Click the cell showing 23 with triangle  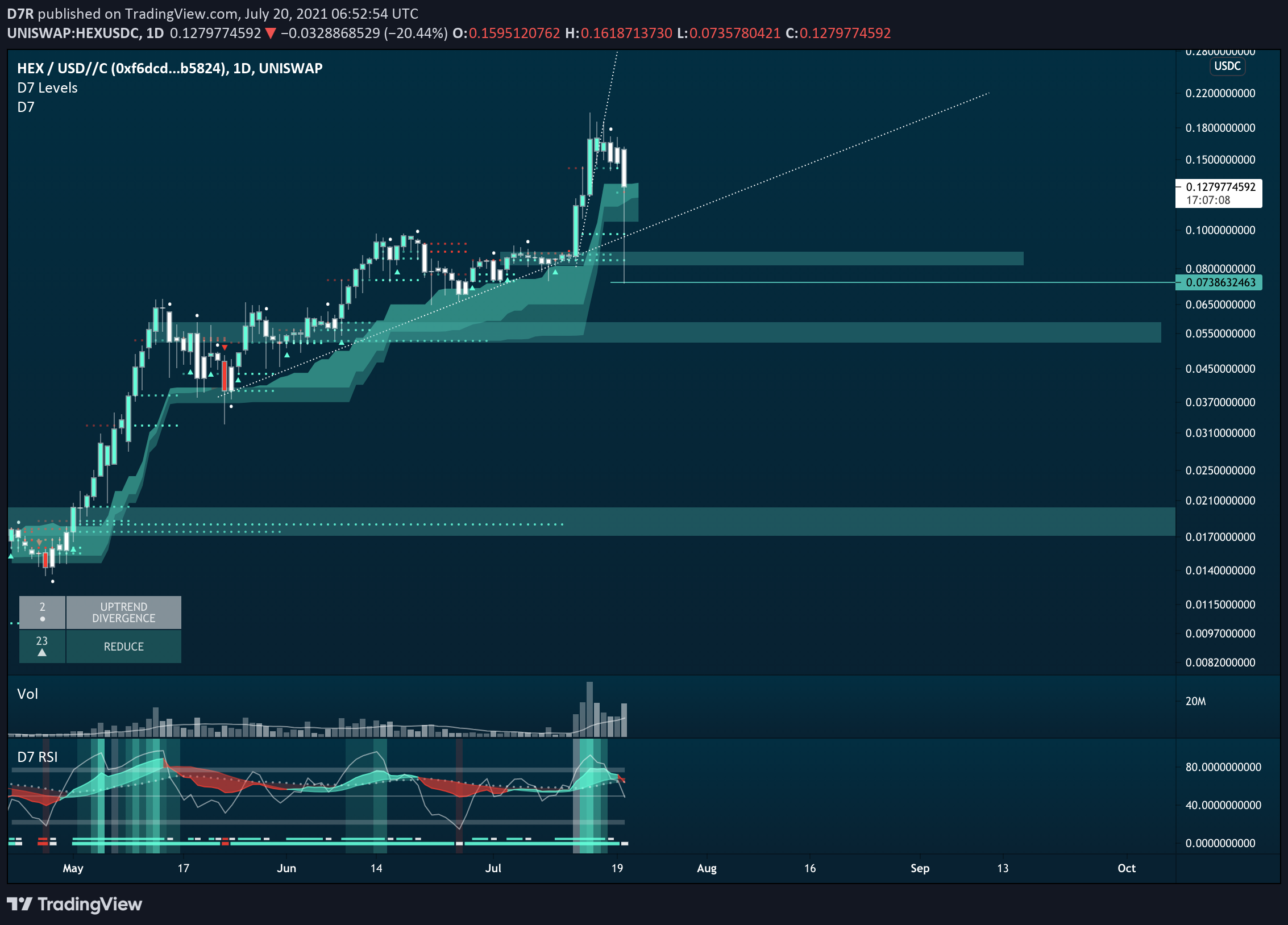(42, 647)
